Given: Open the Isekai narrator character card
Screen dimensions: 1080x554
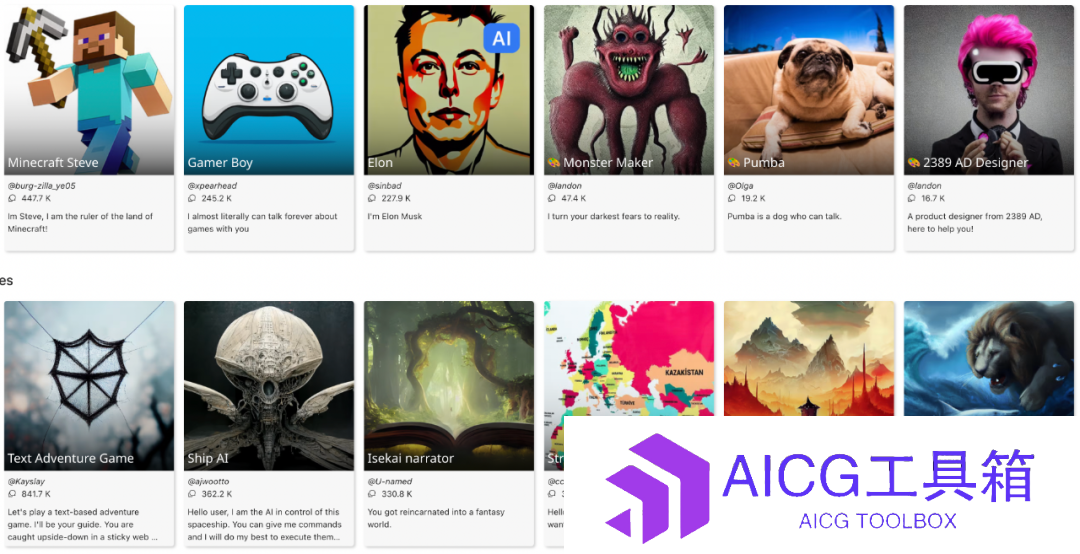Looking at the screenshot, I should (448, 423).
